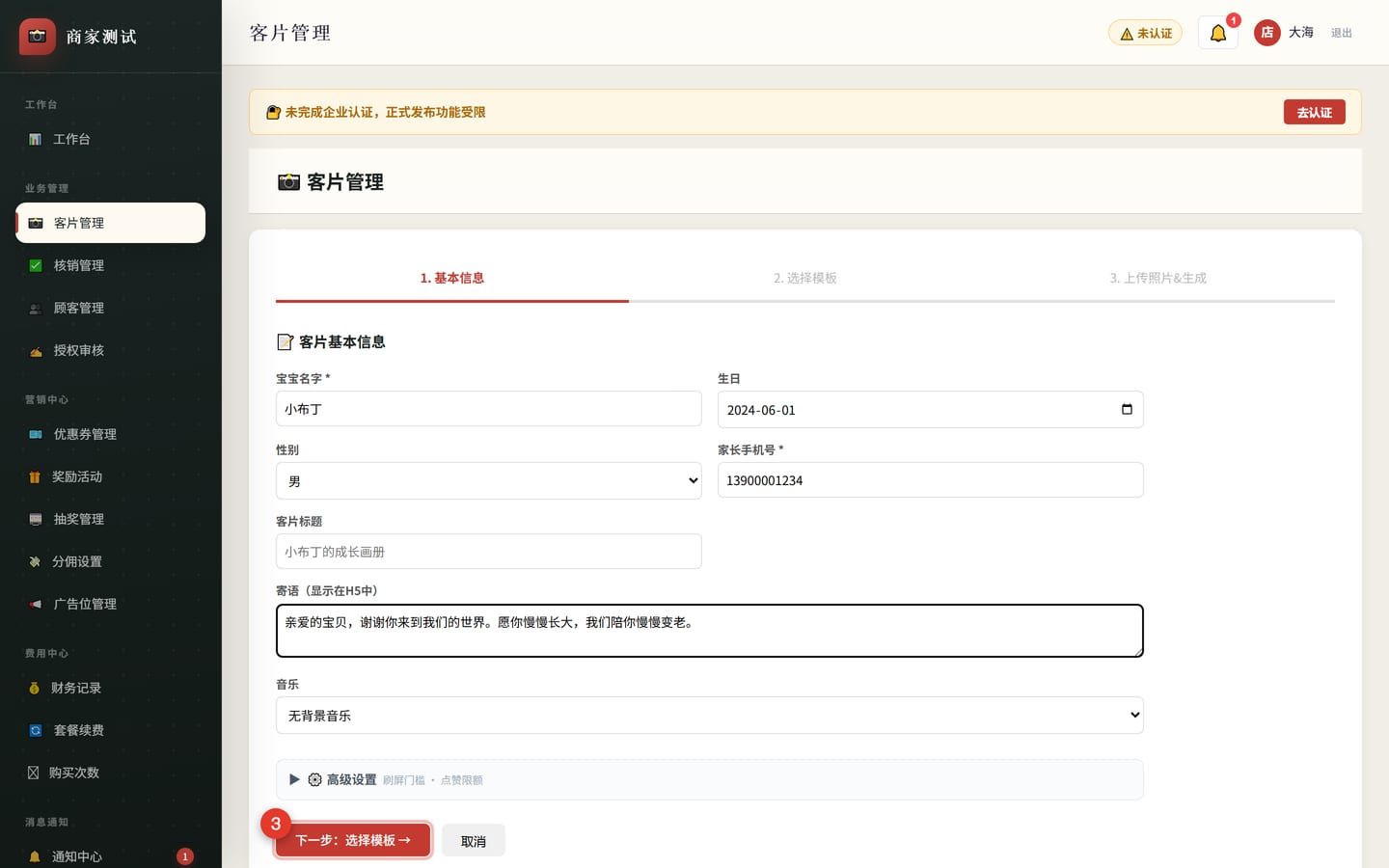Click the 生日 date field value
This screenshot has height=868, width=1389.
[x=761, y=410]
